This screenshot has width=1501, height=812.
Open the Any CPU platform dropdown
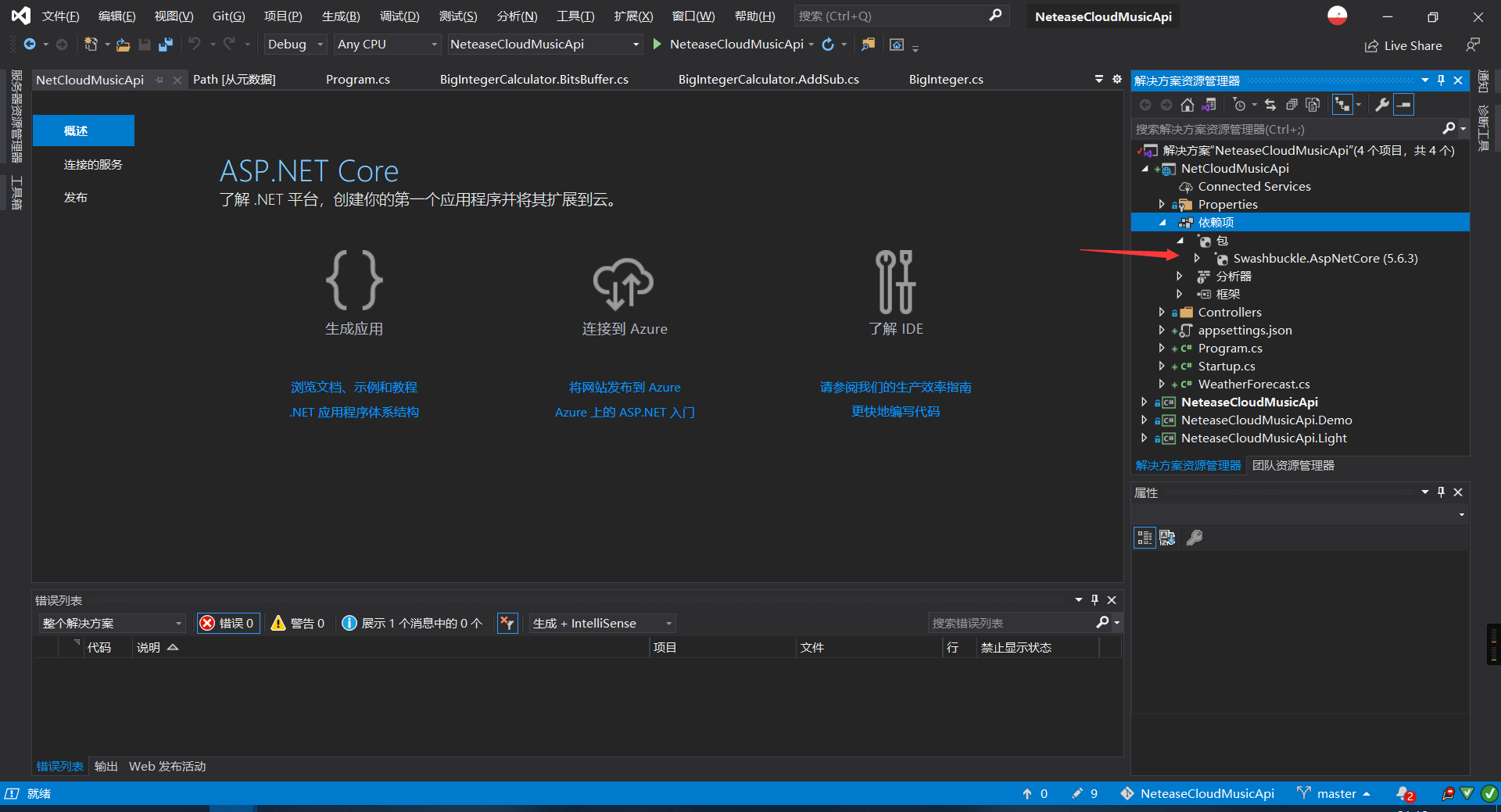[387, 45]
